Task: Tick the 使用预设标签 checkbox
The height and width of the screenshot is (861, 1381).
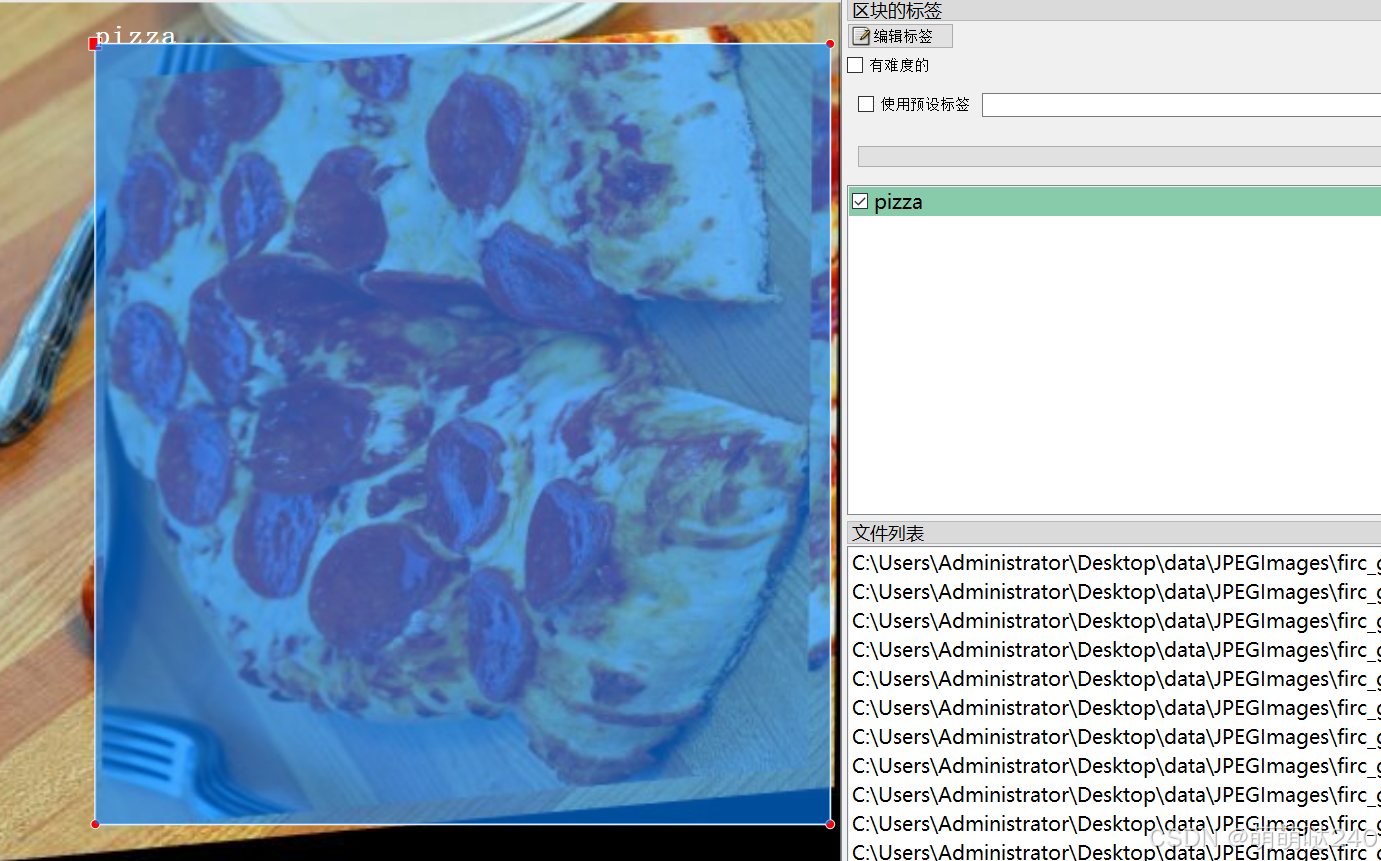Action: [x=866, y=104]
